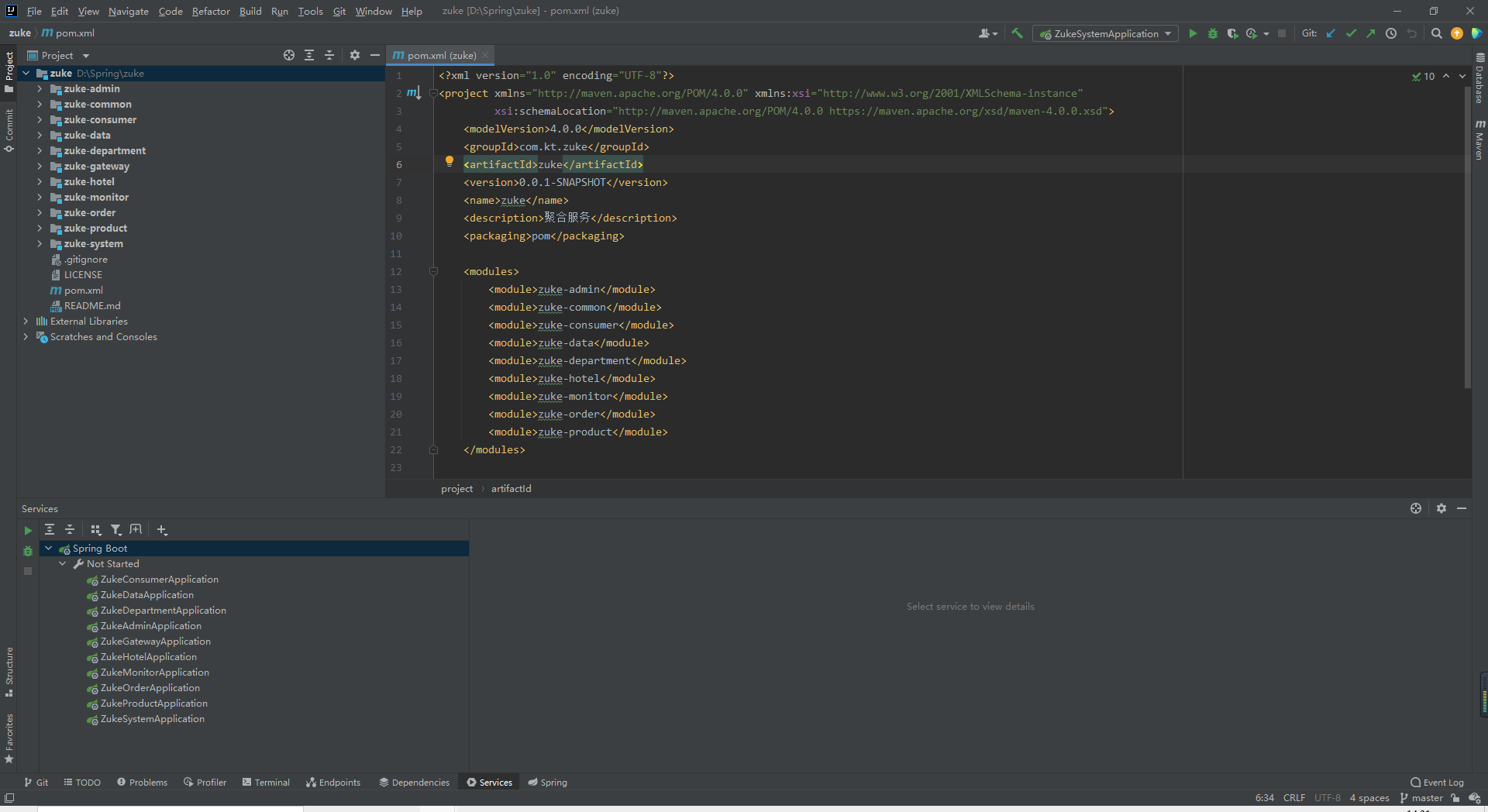Click the Git Commit checkmark icon
The image size is (1488, 812).
pos(1351,33)
